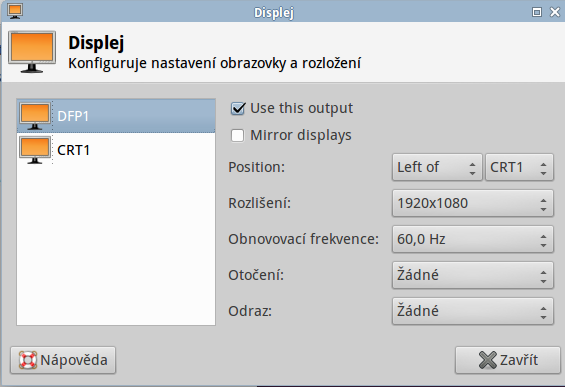Select the DFP1 row text
The image size is (565, 387).
point(73,116)
